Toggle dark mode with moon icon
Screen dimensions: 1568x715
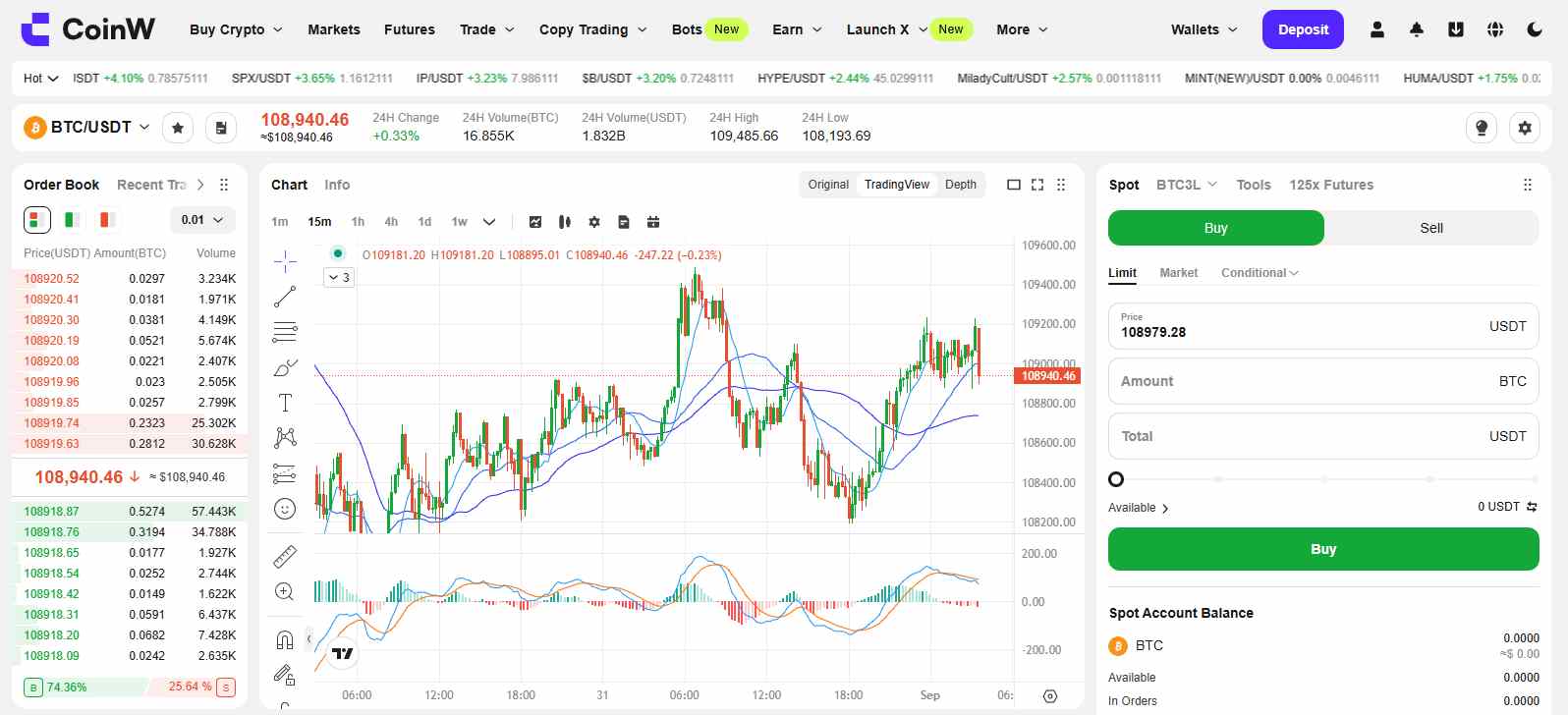[1534, 29]
